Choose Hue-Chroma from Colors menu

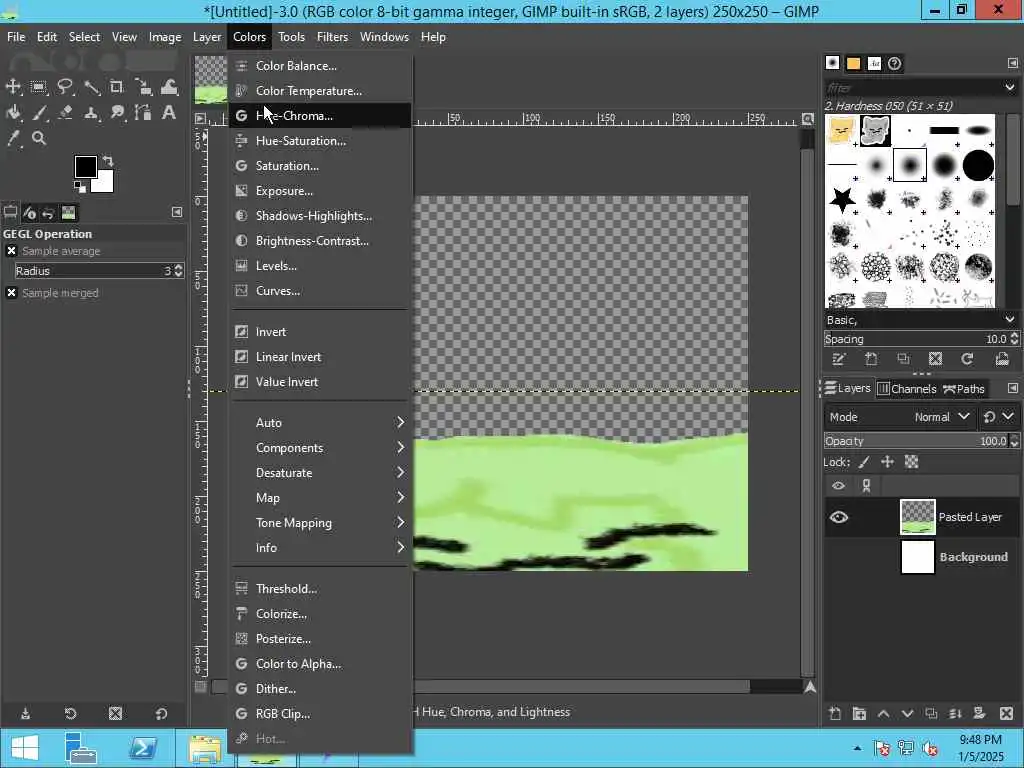point(320,116)
